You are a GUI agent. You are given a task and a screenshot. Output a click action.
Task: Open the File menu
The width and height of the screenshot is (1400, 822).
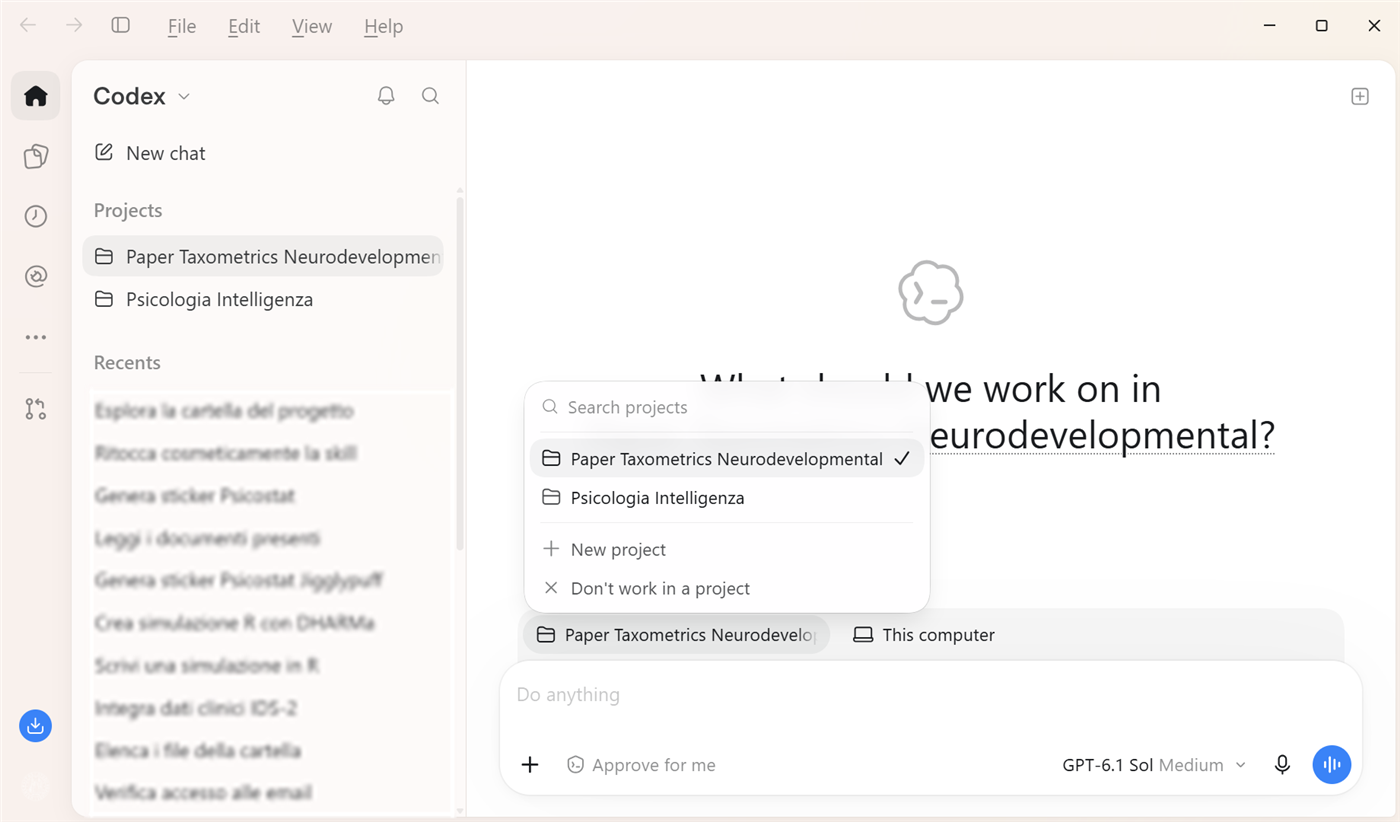(x=182, y=27)
